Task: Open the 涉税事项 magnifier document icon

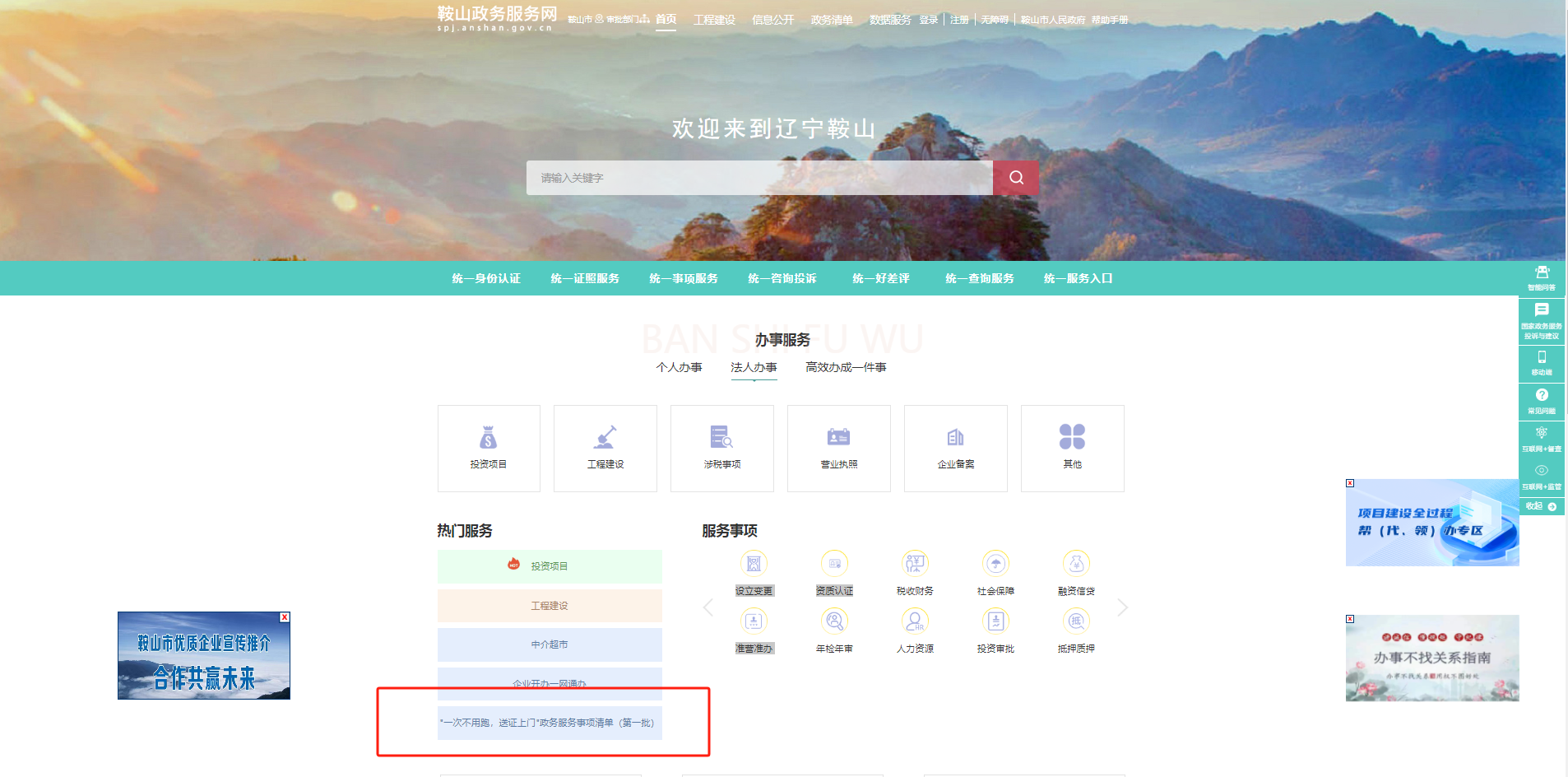Action: pos(721,436)
